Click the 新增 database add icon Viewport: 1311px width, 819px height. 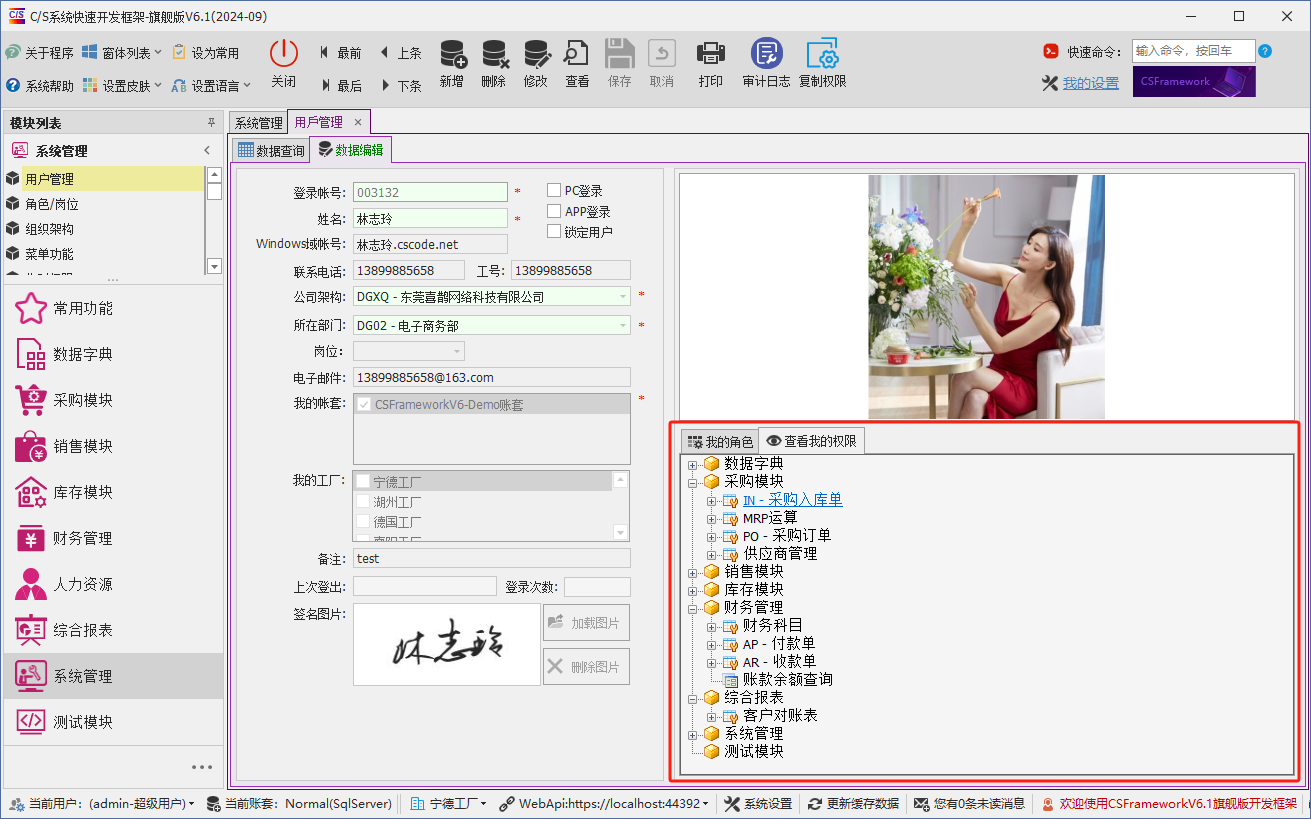click(452, 53)
